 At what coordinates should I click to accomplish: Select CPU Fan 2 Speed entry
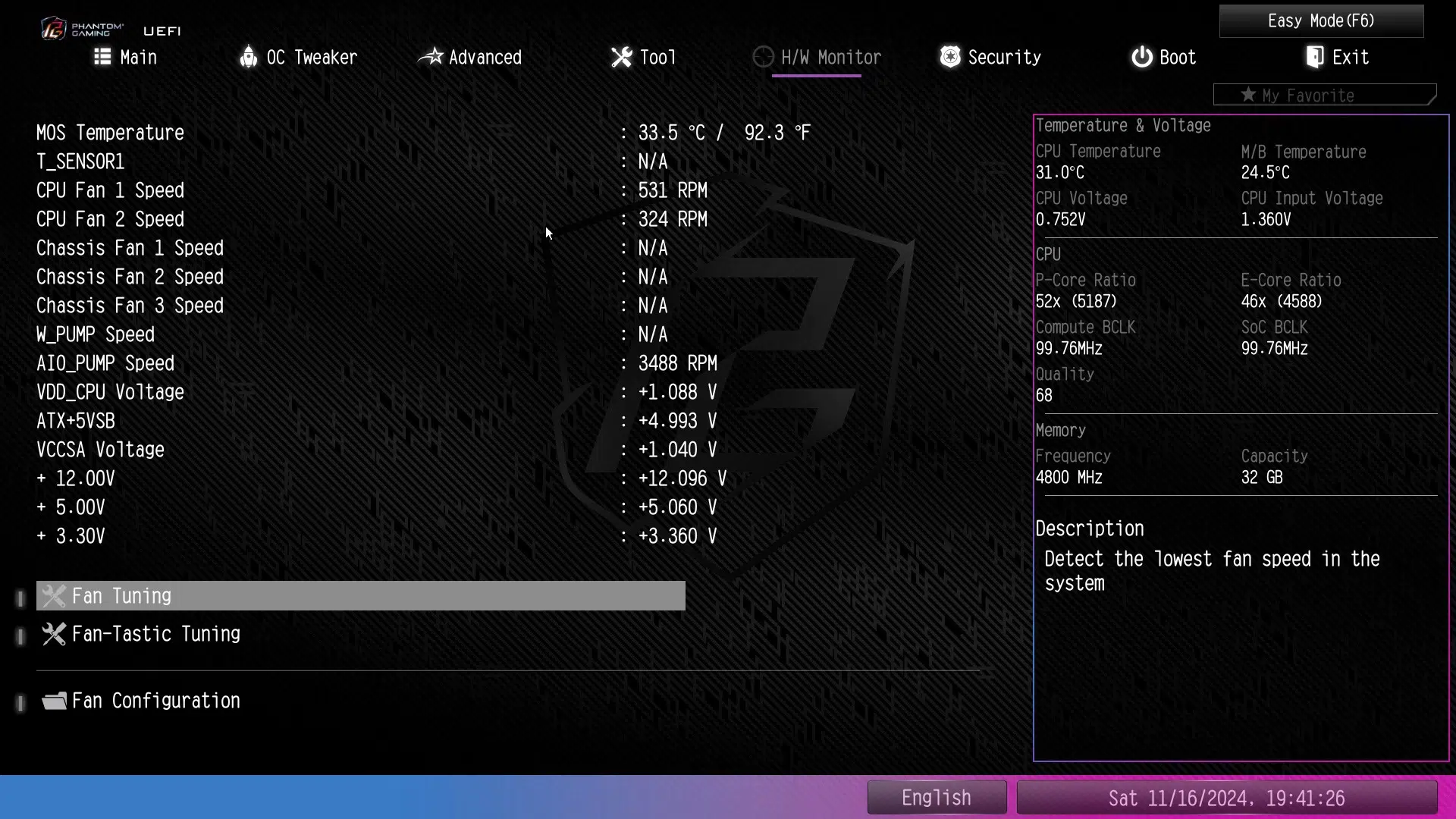[372, 219]
